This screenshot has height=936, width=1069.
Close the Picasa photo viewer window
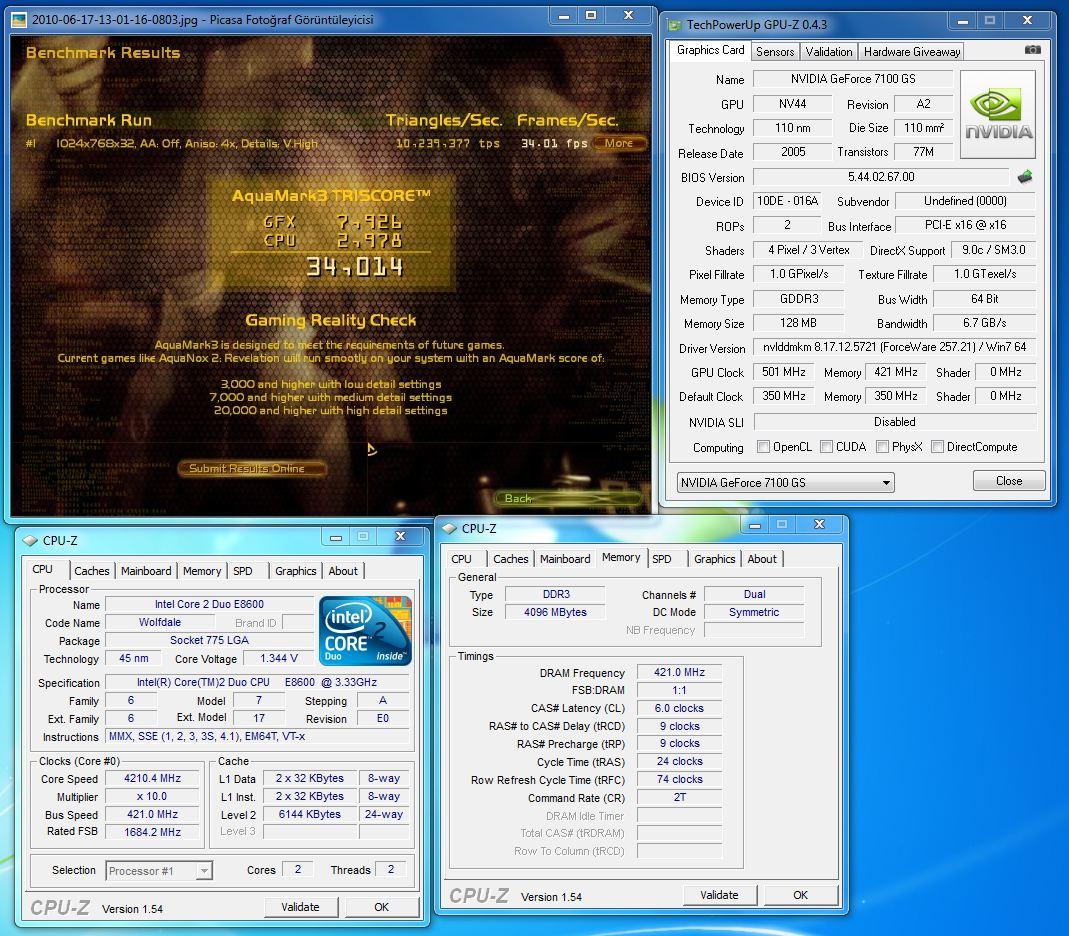629,15
